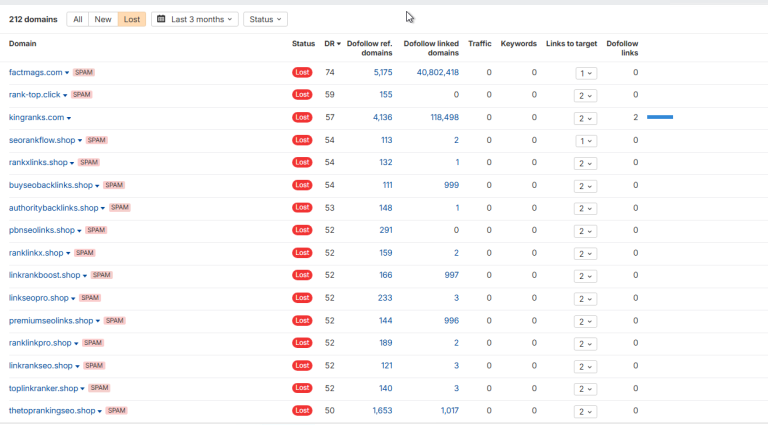
Task: Open the Status filter dropdown
Action: [265, 19]
